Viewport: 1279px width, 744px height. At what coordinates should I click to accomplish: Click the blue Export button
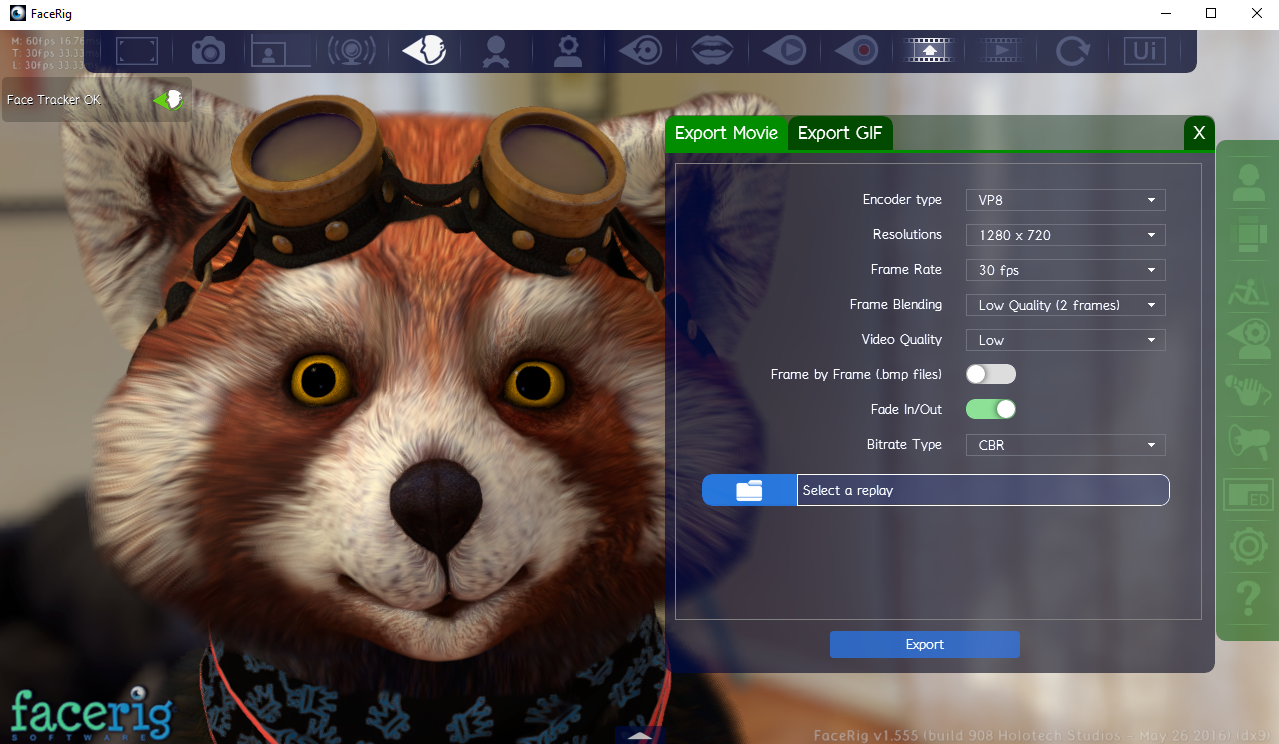925,645
